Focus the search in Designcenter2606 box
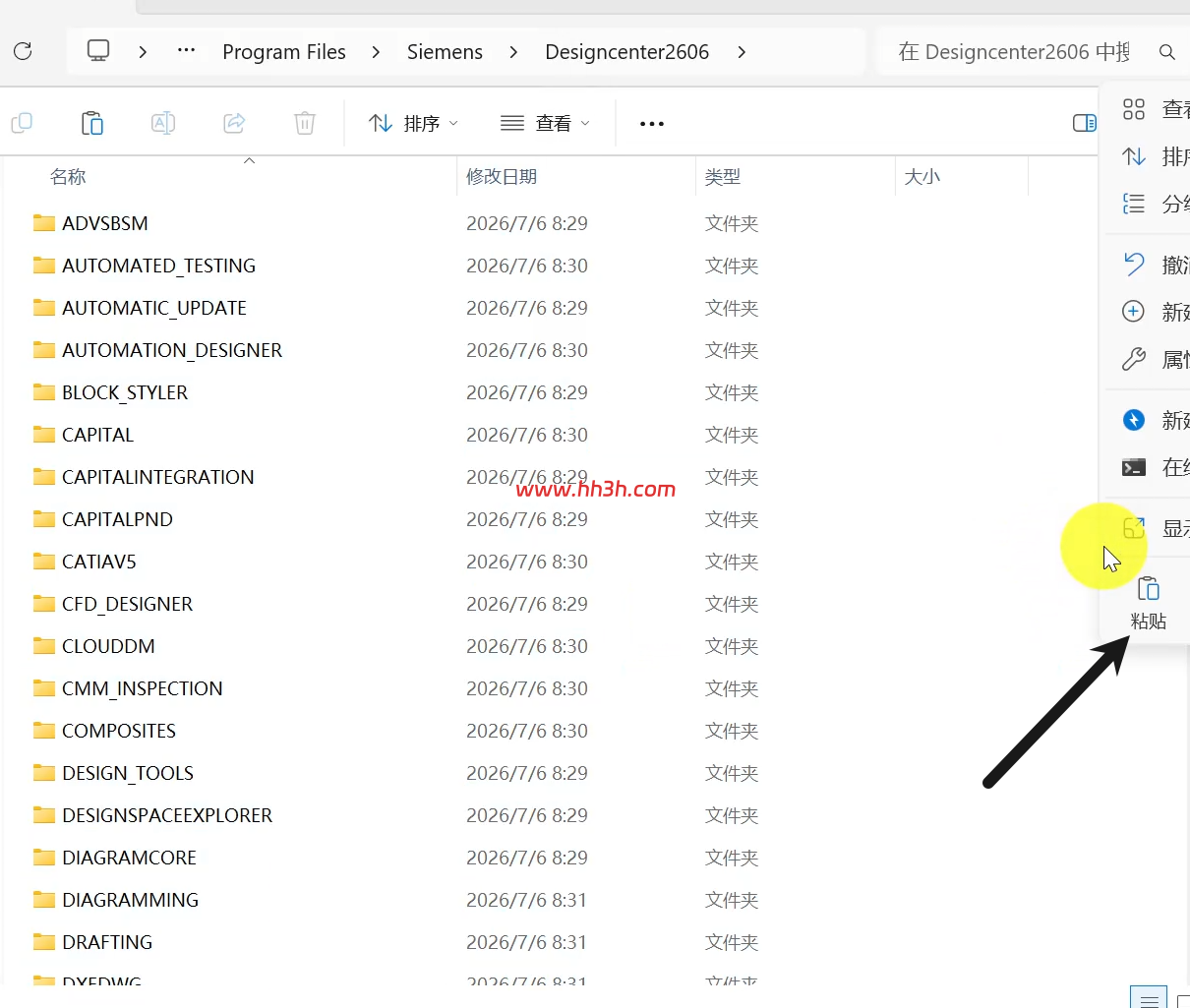1190x1008 pixels. coord(1014,52)
